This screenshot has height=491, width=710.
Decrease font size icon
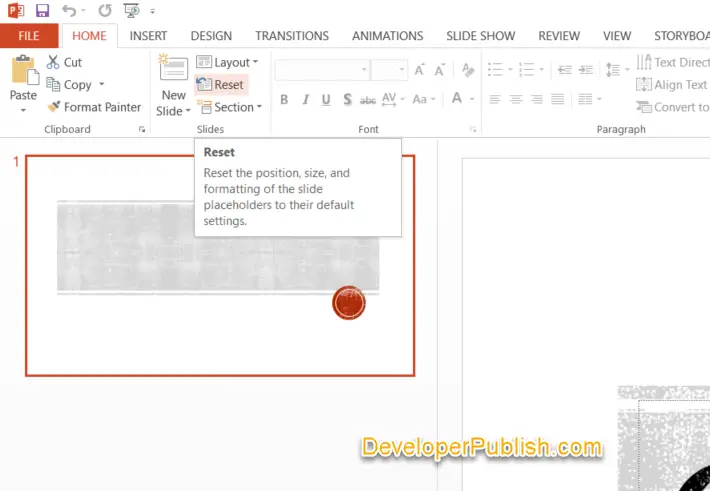[x=439, y=70]
